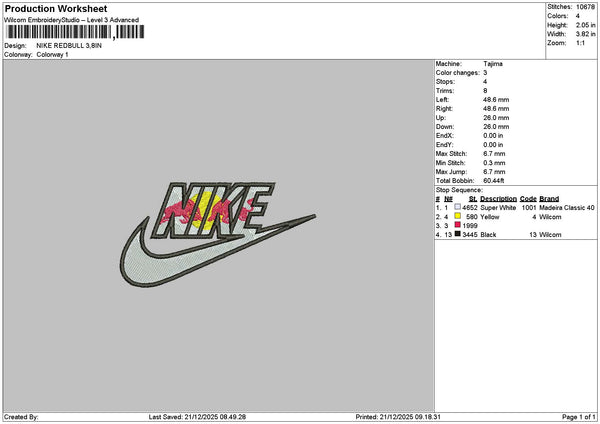Click the 'Left:' measurement value

(496, 100)
